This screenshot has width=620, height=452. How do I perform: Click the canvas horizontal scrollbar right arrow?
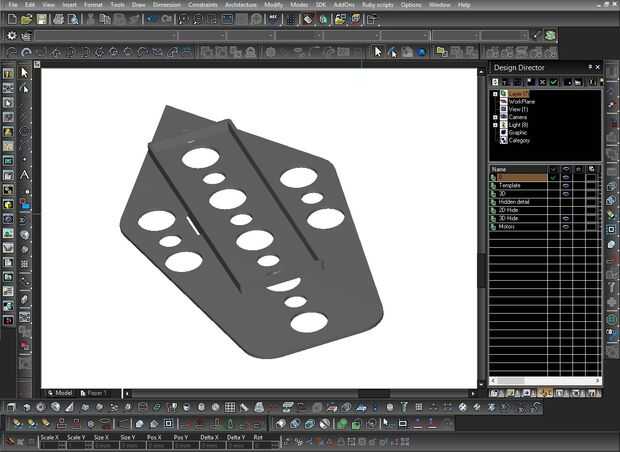[x=473, y=393]
